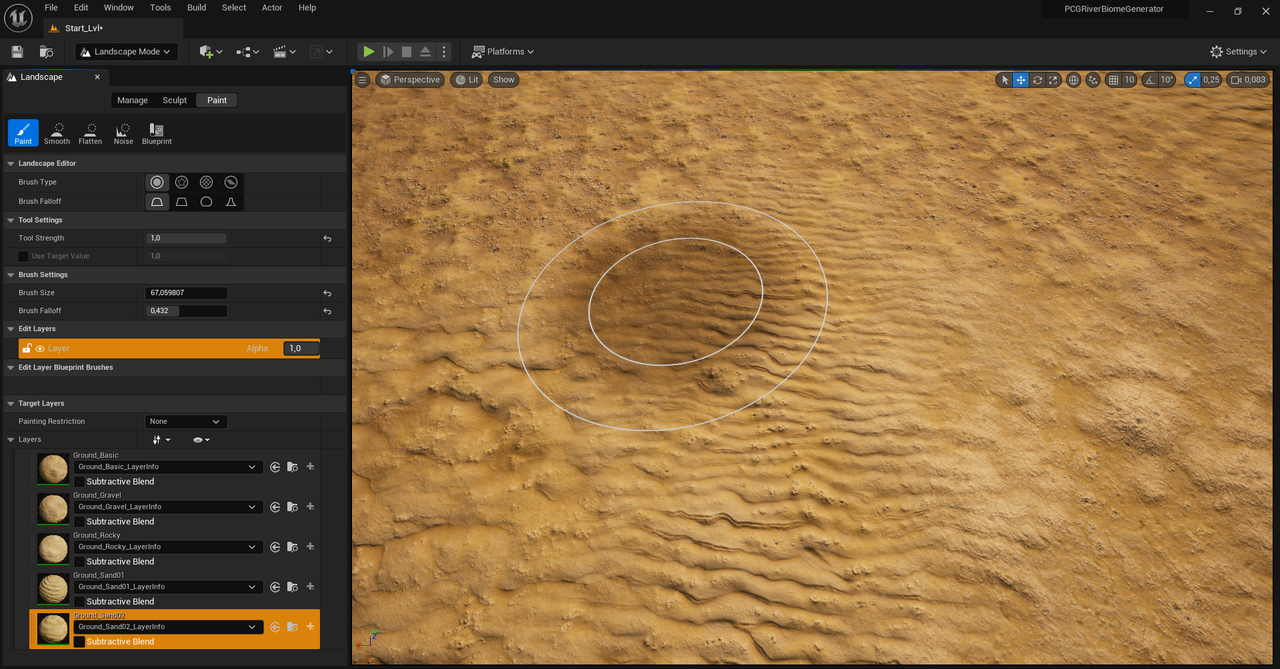
Task: Enable Subtractive Blend for Ground_Sand02
Action: click(x=79, y=642)
